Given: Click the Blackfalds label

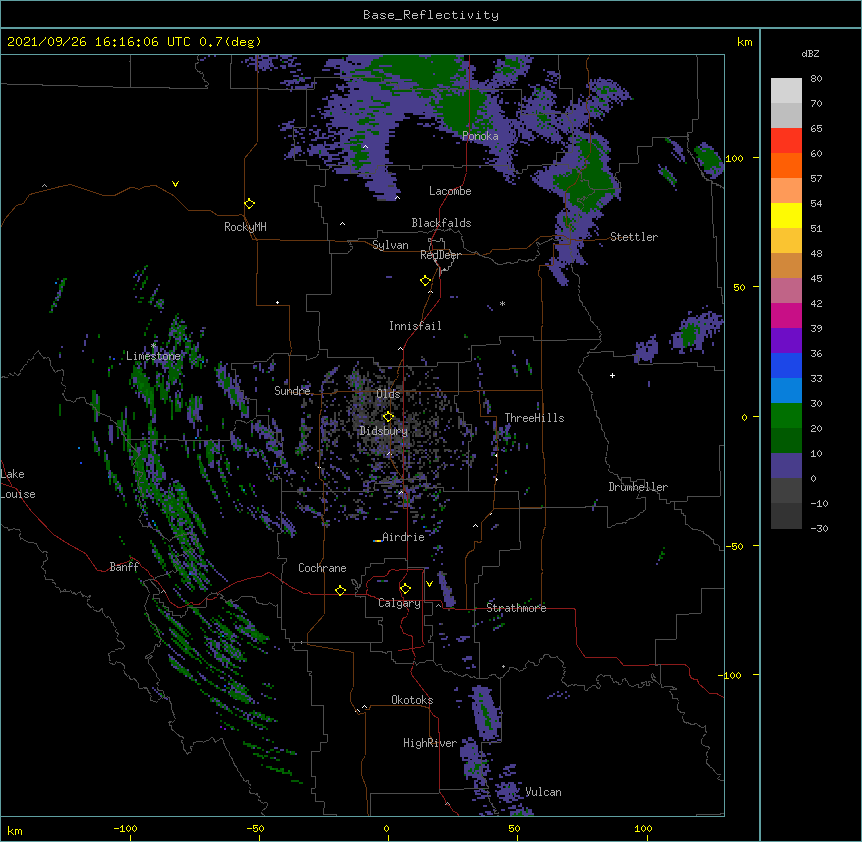Looking at the screenshot, I should [441, 223].
